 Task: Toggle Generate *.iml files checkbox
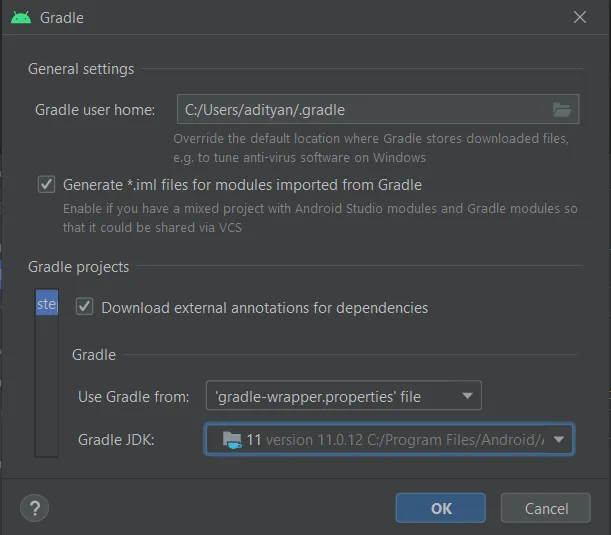46,184
